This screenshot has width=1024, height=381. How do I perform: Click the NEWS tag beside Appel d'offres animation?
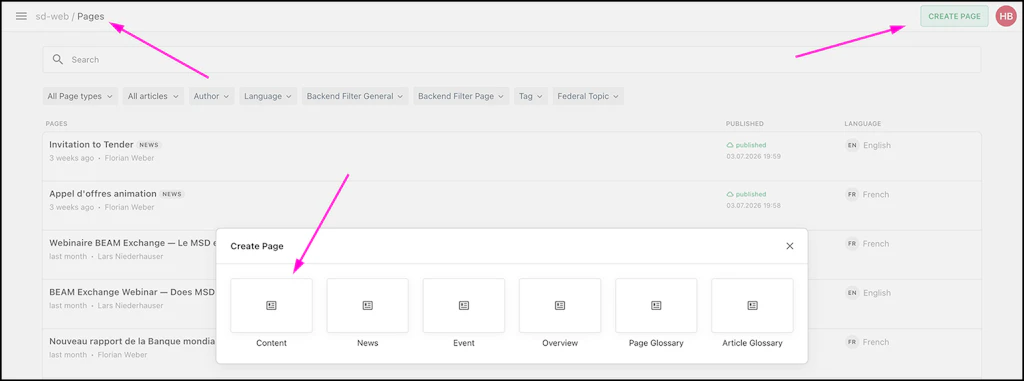coord(172,194)
